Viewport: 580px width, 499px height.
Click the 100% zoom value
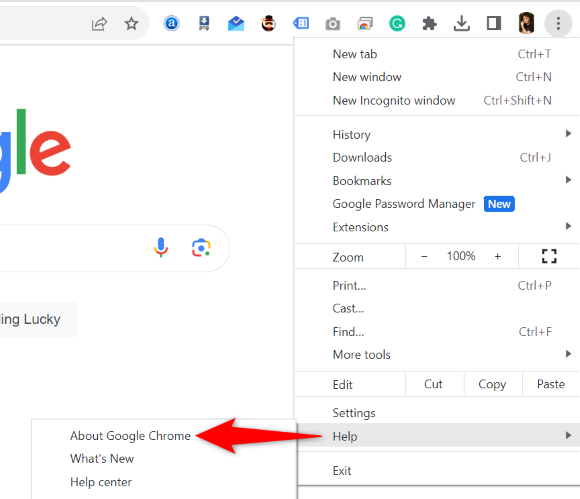point(461,256)
